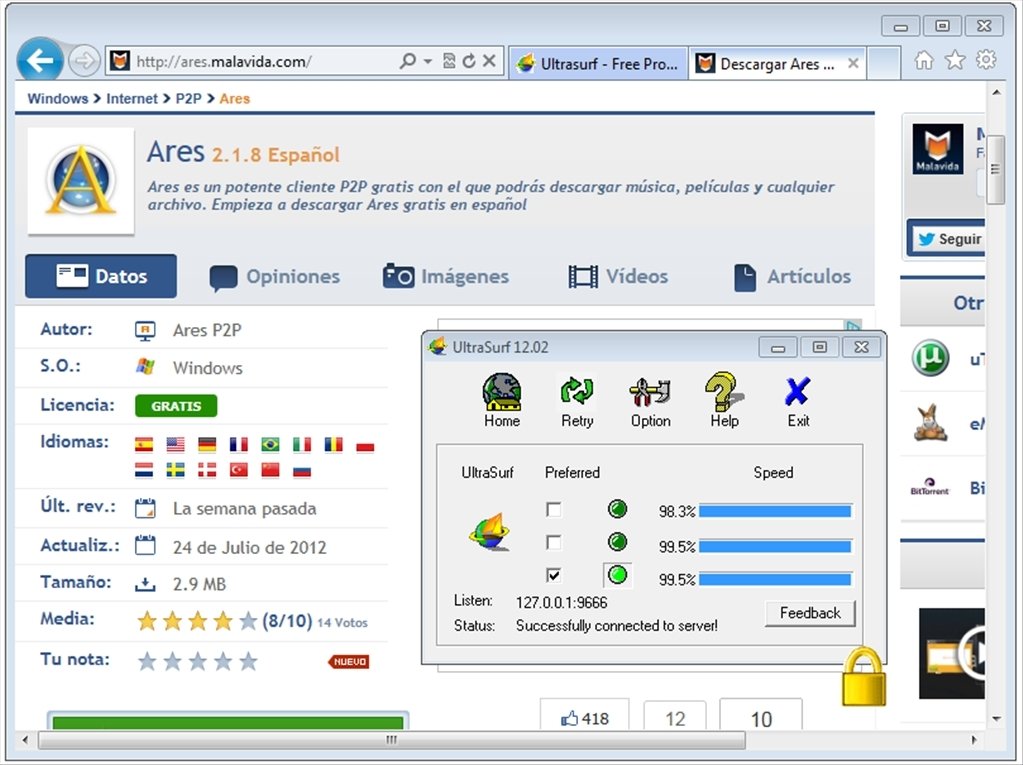
Task: Click the horizontal scrollbar thumb
Action: tap(391, 740)
